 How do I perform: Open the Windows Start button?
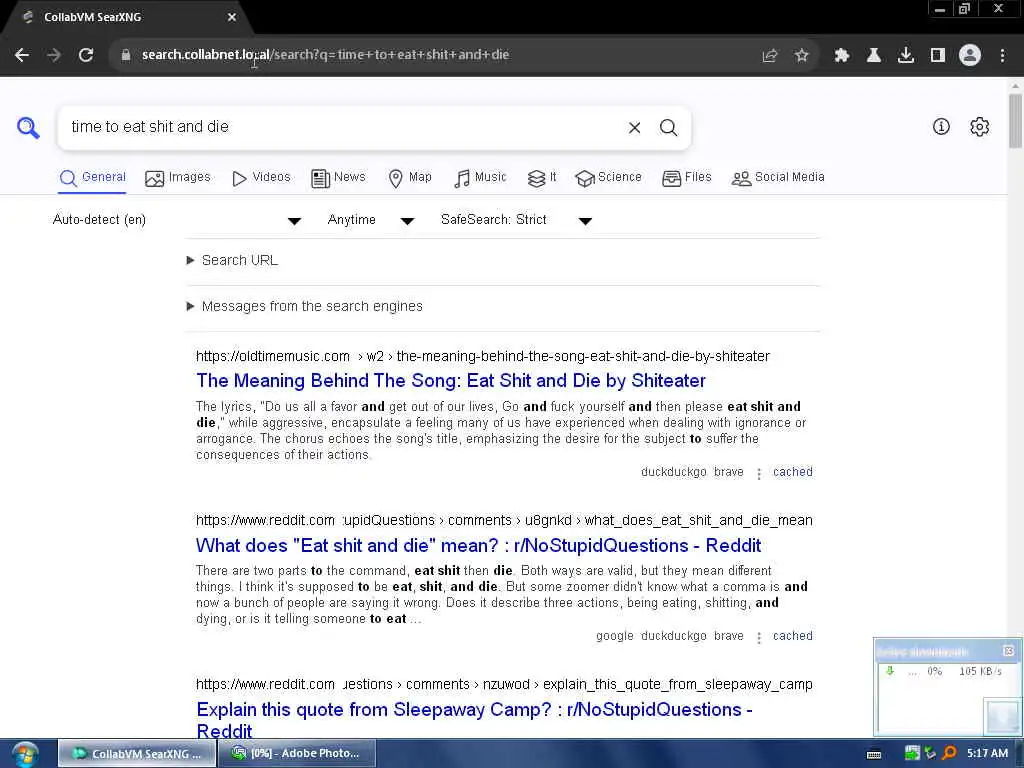24,754
